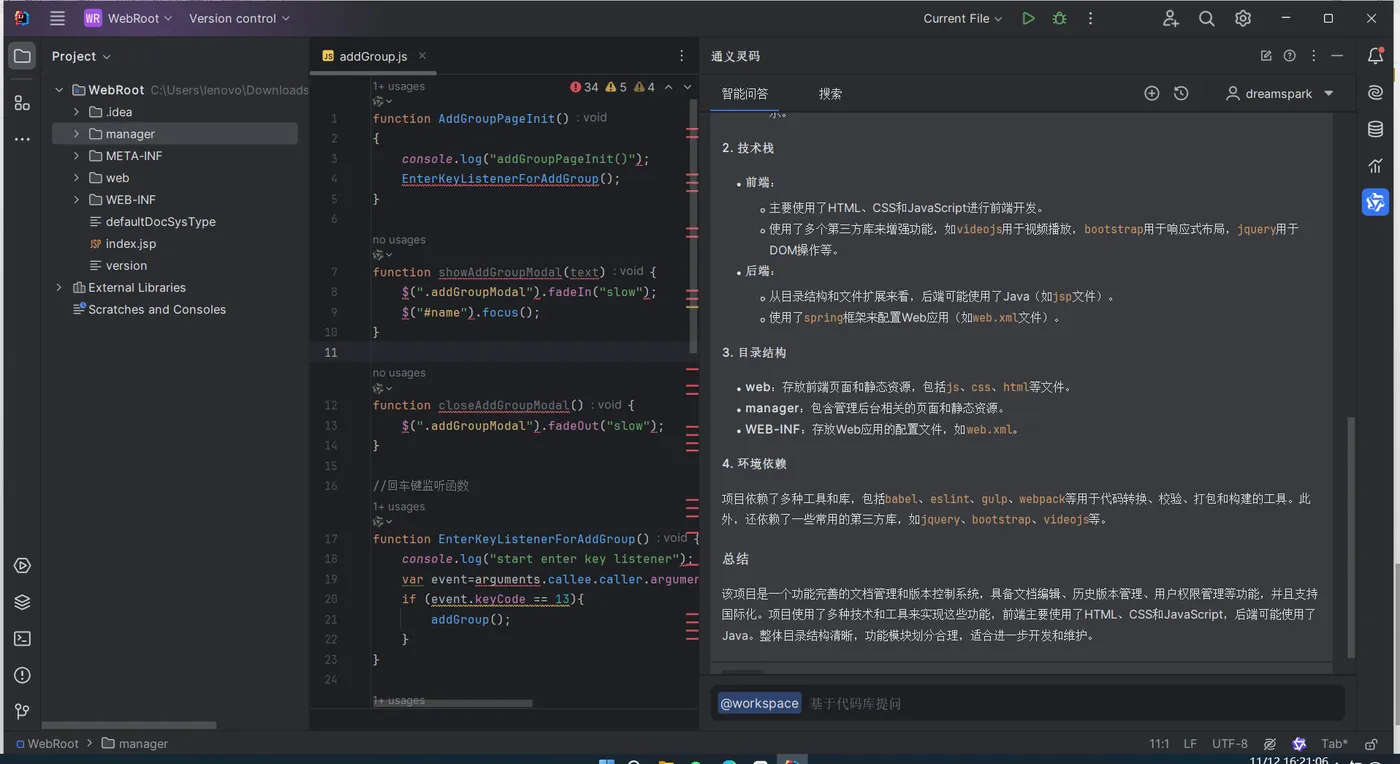Expand the WEB-INF folder
The image size is (1400, 764).
pyautogui.click(x=76, y=200)
